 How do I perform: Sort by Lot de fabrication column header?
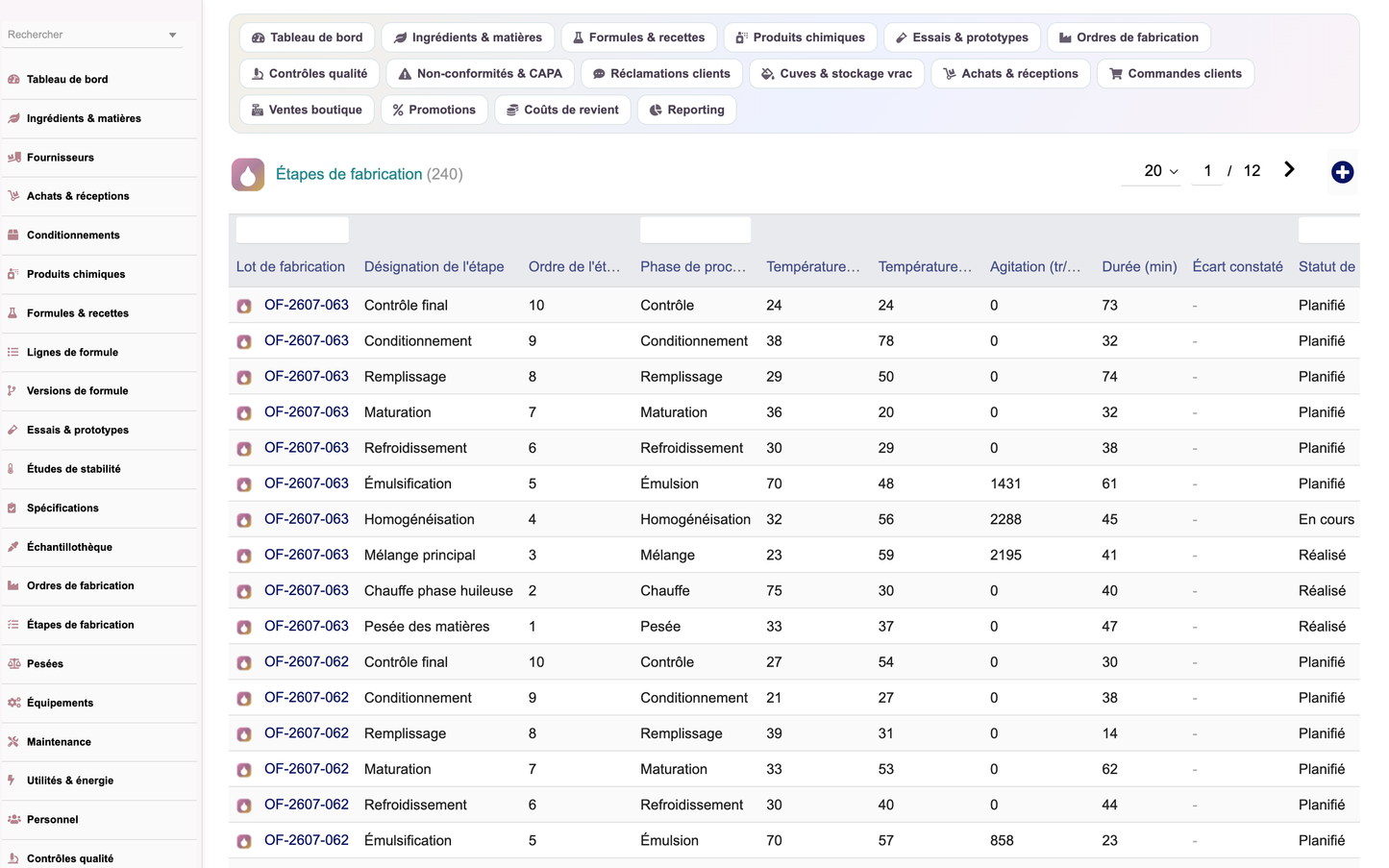point(290,266)
